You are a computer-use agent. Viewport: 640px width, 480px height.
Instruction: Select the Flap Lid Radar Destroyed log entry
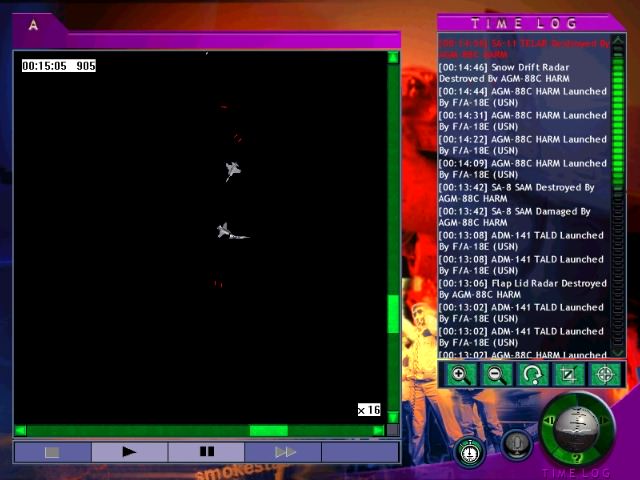pos(522,289)
